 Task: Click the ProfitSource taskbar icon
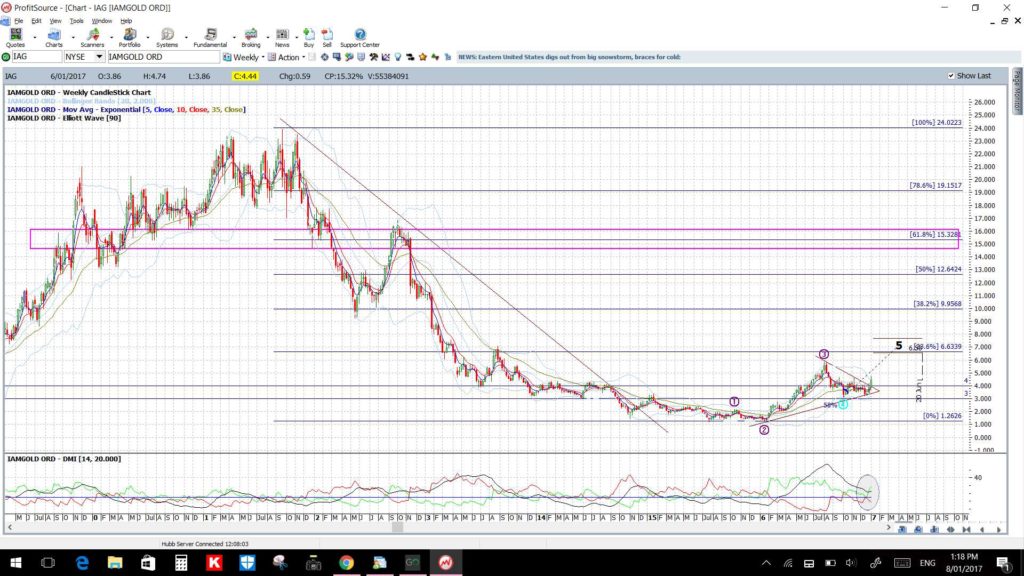[445, 562]
